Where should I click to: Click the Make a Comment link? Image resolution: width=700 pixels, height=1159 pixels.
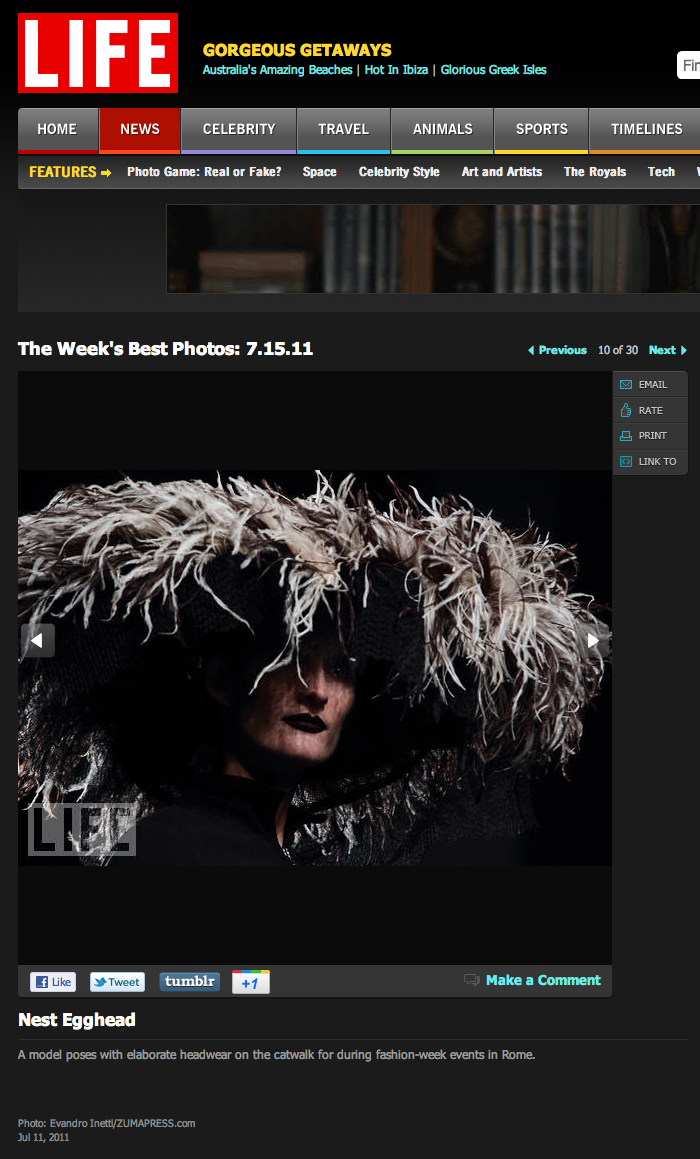542,980
